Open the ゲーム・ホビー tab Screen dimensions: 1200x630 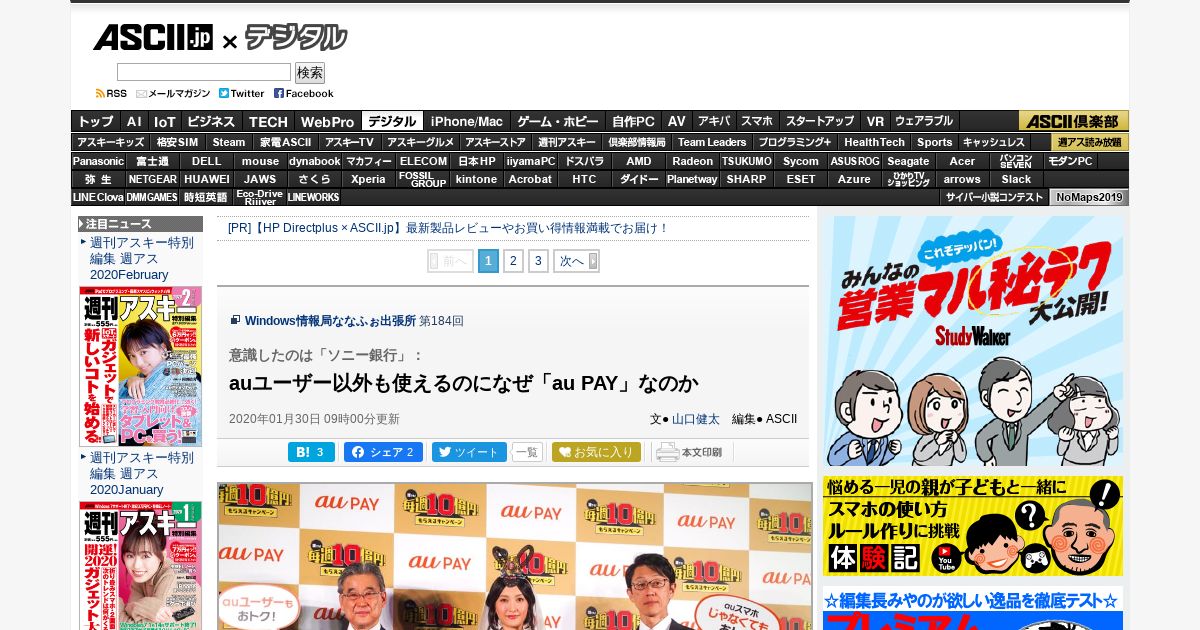(558, 121)
